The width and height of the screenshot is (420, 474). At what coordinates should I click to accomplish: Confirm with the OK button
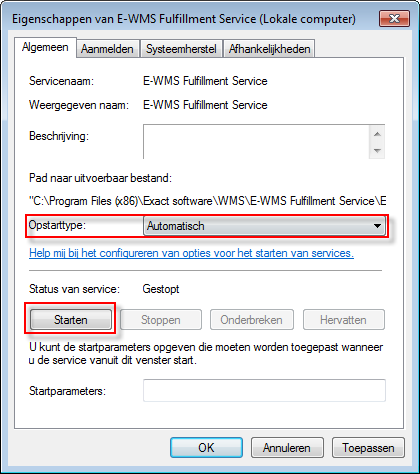coord(206,447)
